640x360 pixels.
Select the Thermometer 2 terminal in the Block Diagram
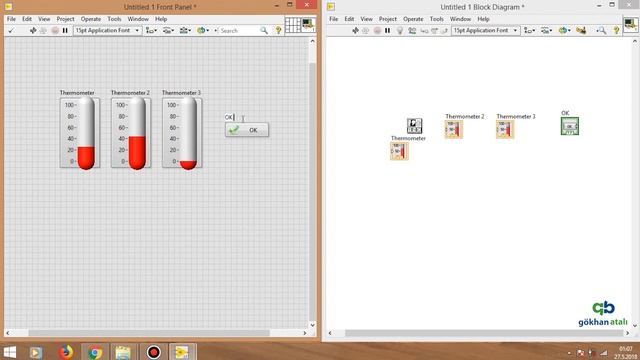(454, 129)
